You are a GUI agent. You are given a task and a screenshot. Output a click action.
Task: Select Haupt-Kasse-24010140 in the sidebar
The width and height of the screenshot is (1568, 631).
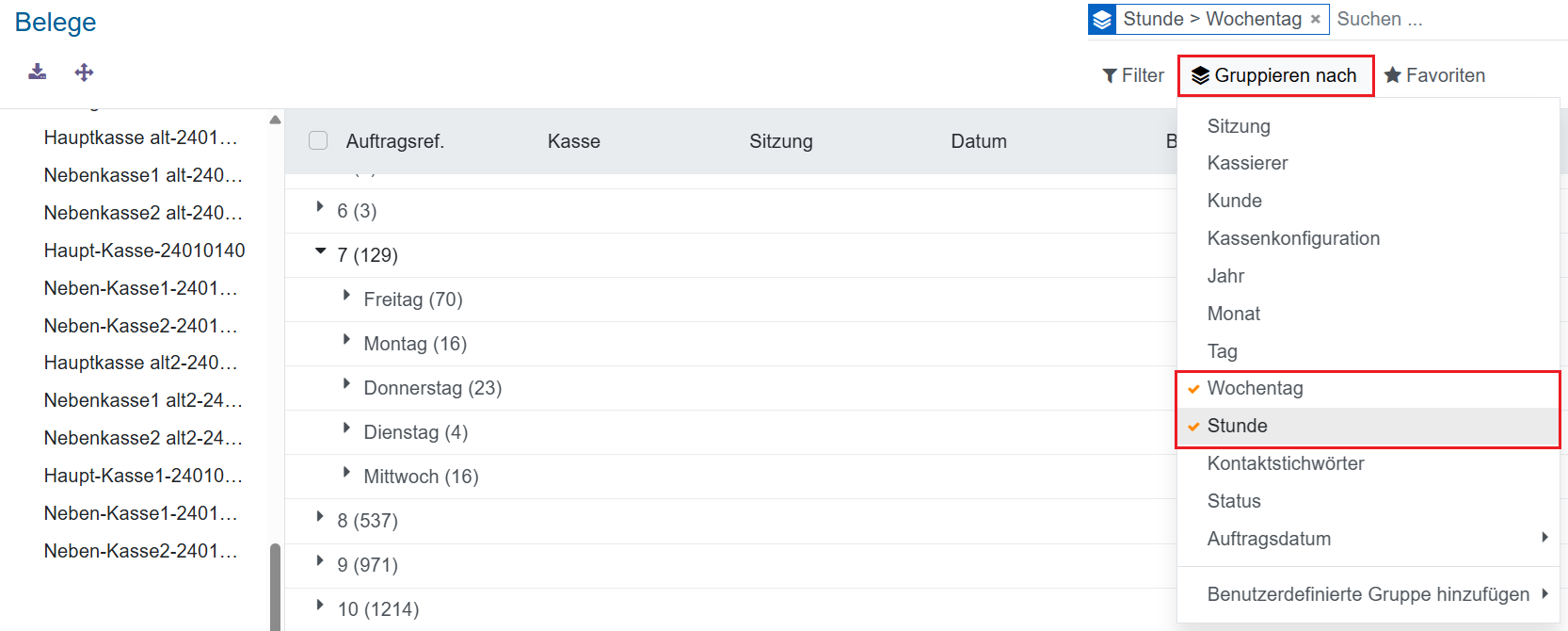tap(144, 251)
